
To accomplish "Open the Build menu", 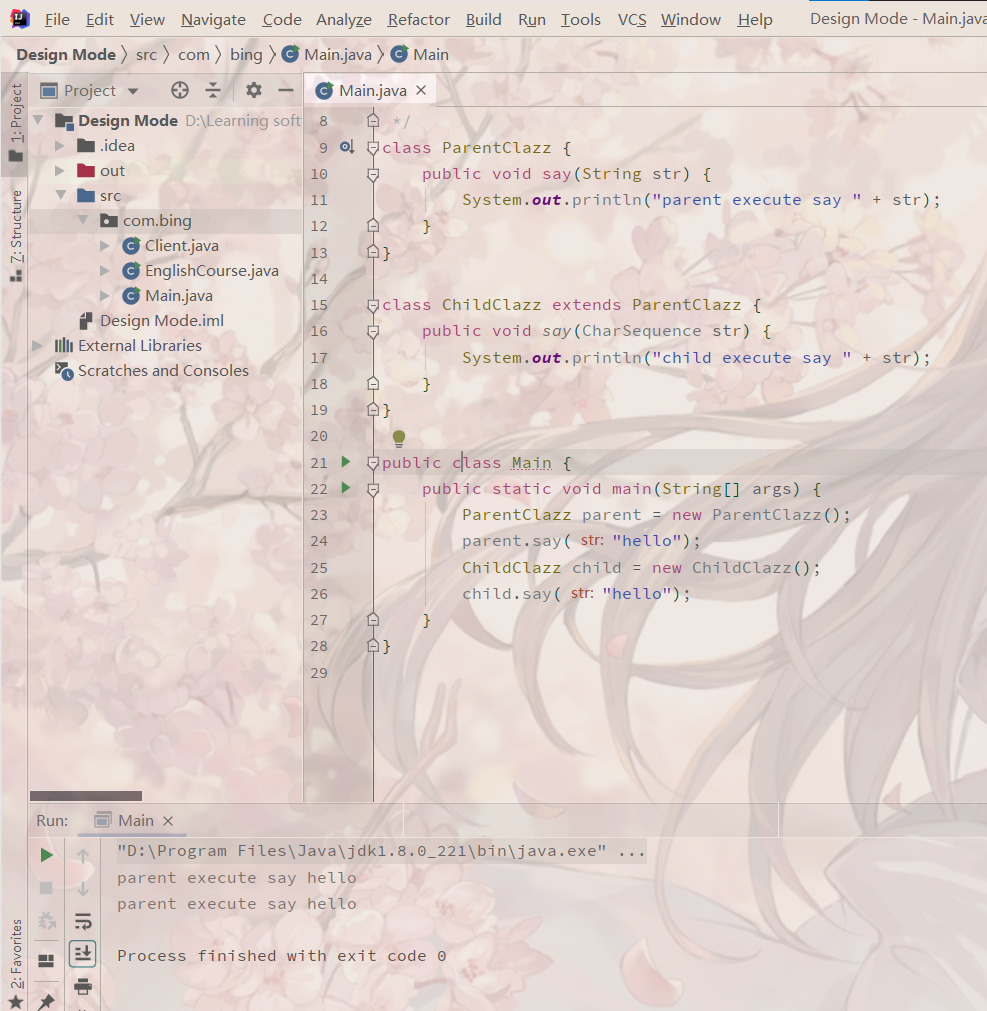I will [x=484, y=20].
